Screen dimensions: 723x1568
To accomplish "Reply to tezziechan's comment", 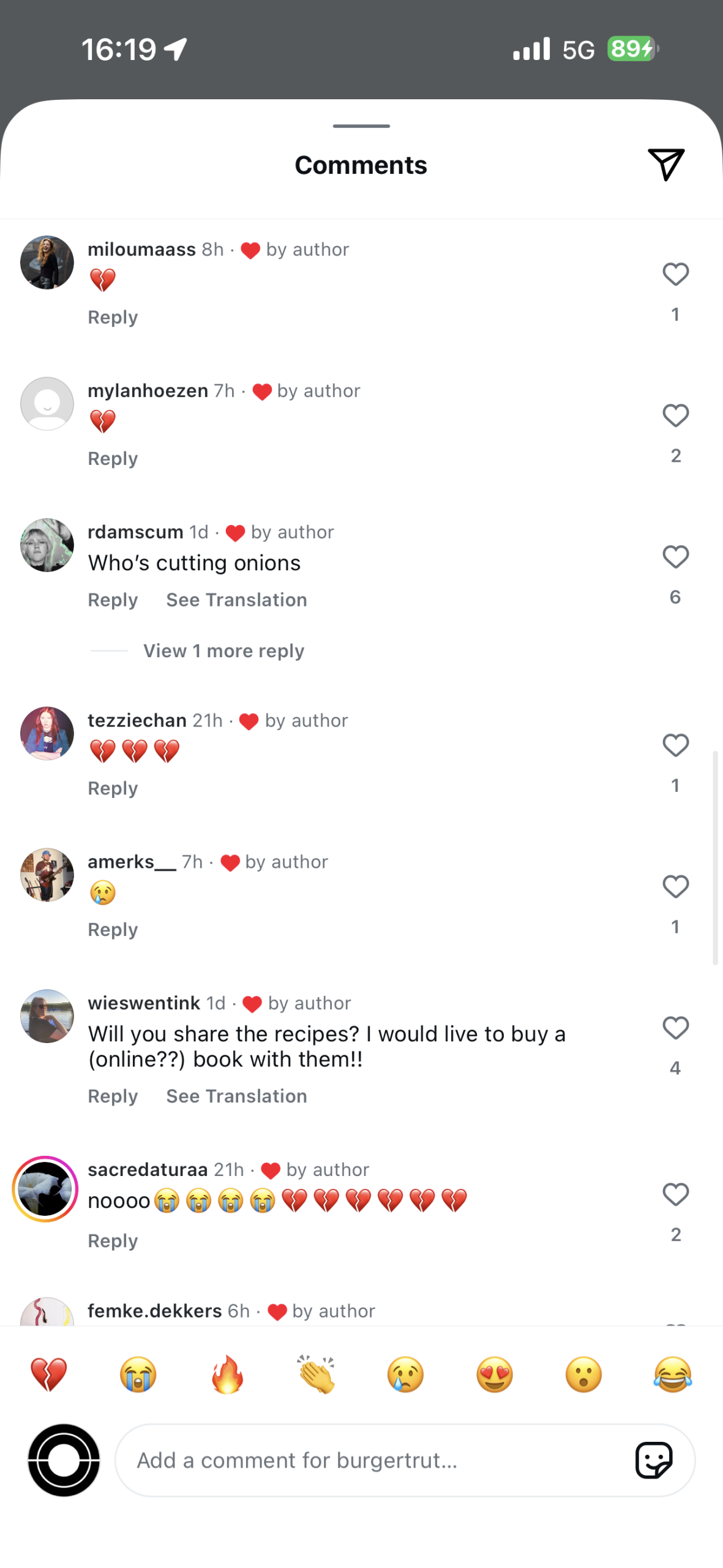I will (113, 788).
